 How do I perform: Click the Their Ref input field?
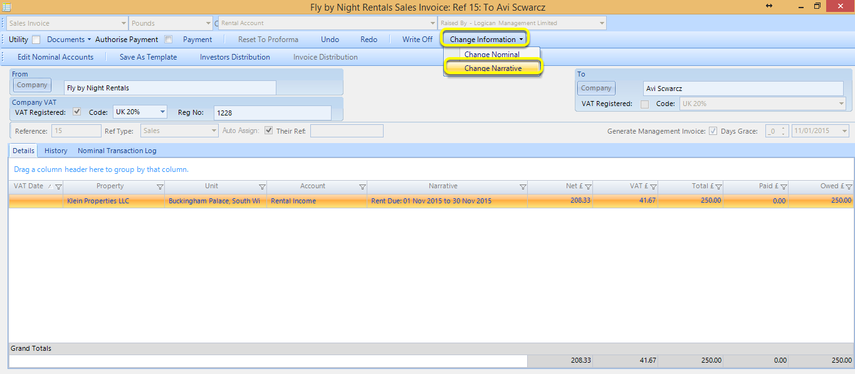click(347, 131)
